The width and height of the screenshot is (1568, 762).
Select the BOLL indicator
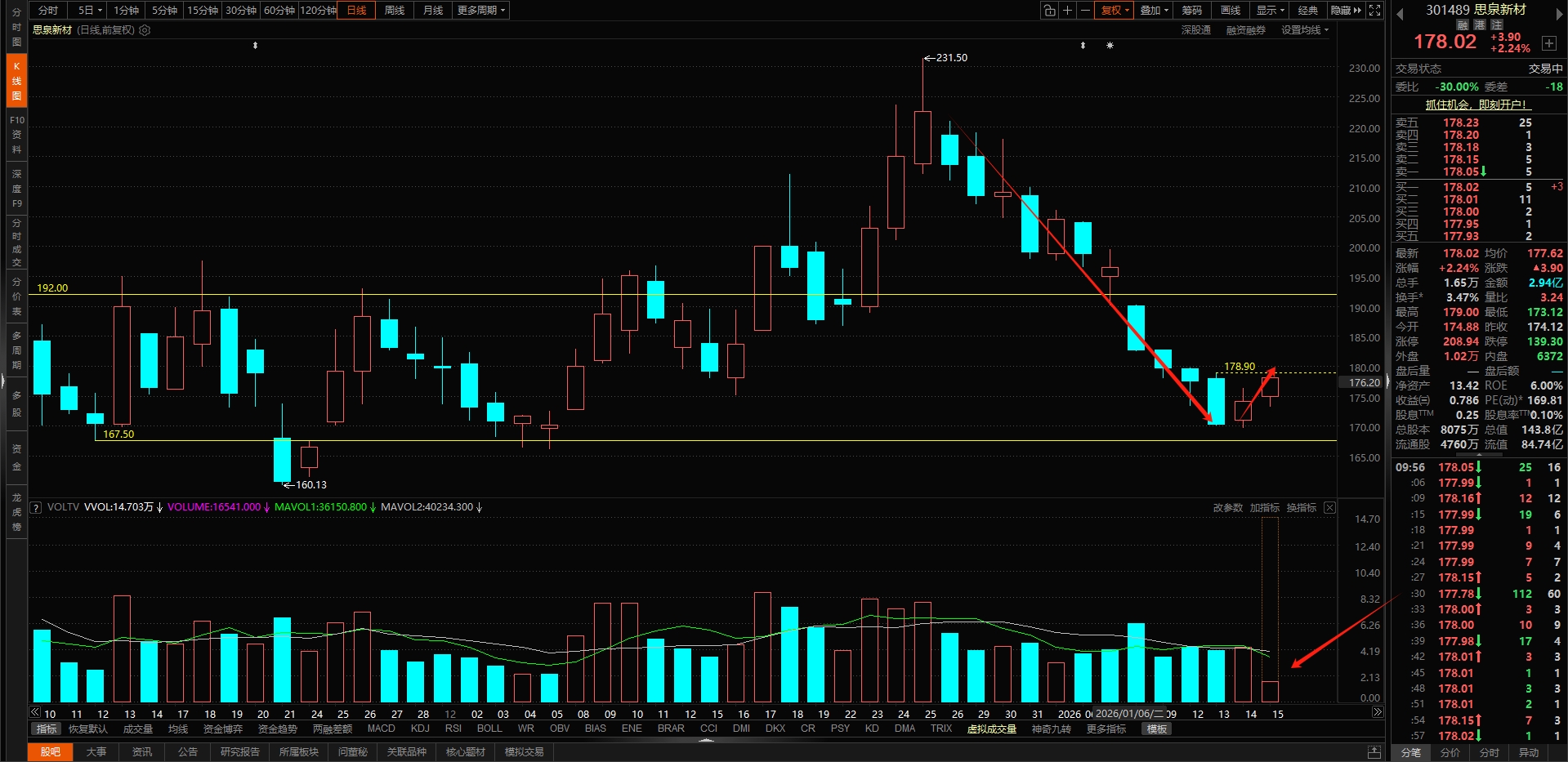489,729
